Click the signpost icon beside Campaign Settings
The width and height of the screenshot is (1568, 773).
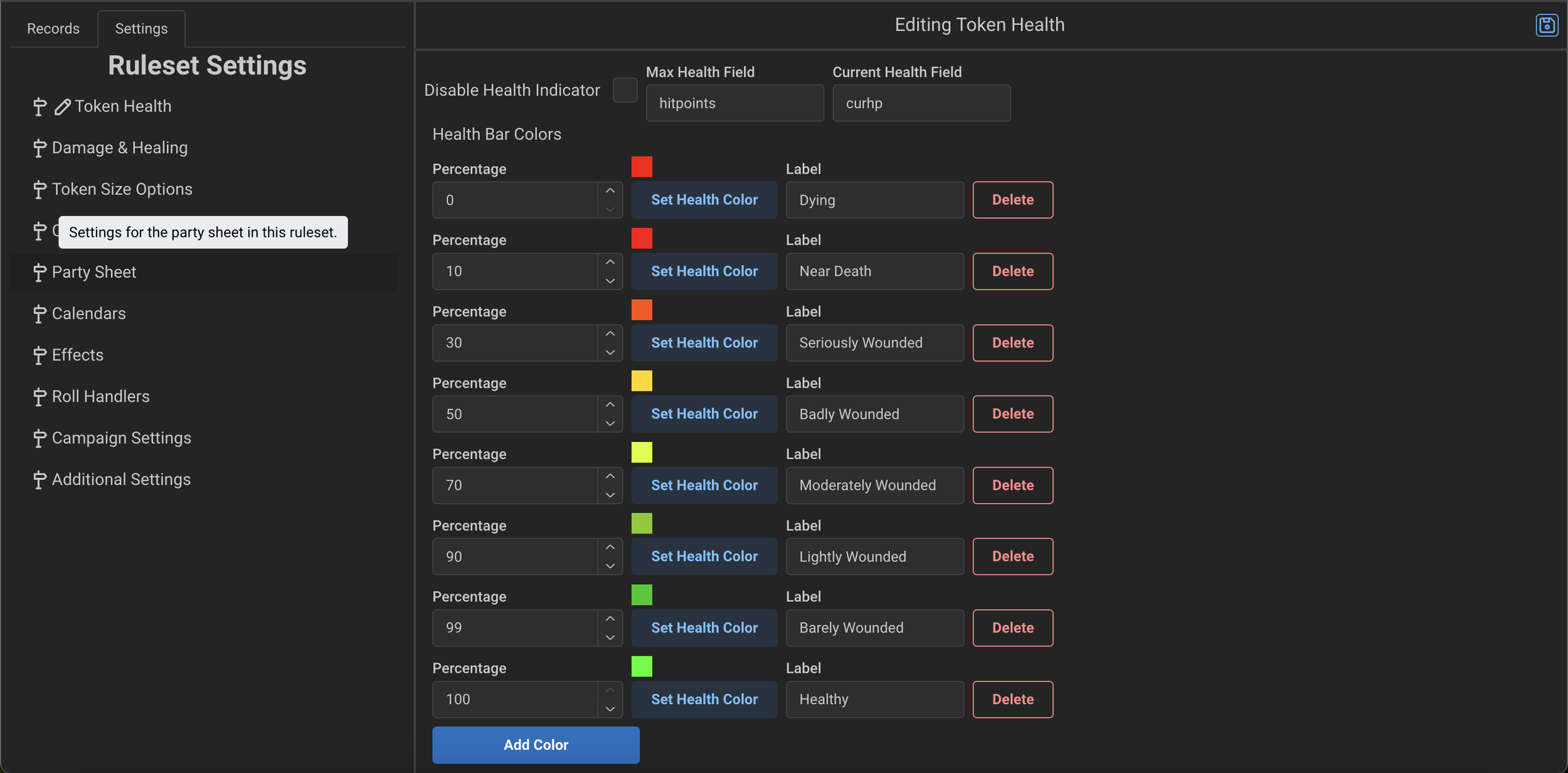click(x=39, y=438)
